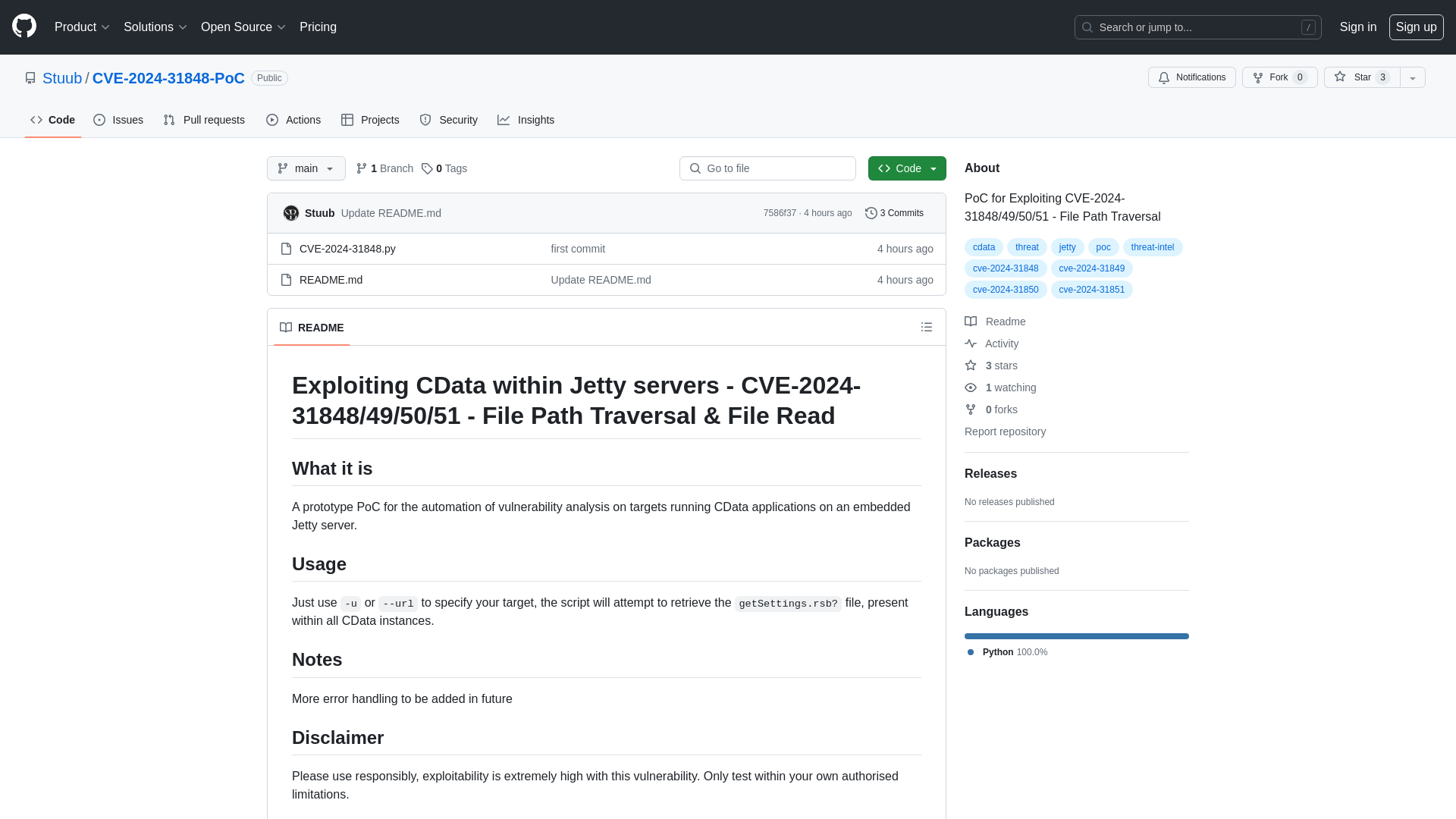Select the threat-intel topic tag
The width and height of the screenshot is (1456, 819).
(x=1153, y=247)
